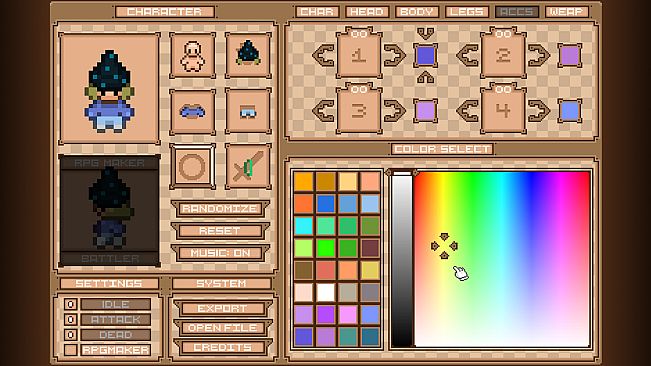Select the blue tunic body slot icon

(193, 111)
